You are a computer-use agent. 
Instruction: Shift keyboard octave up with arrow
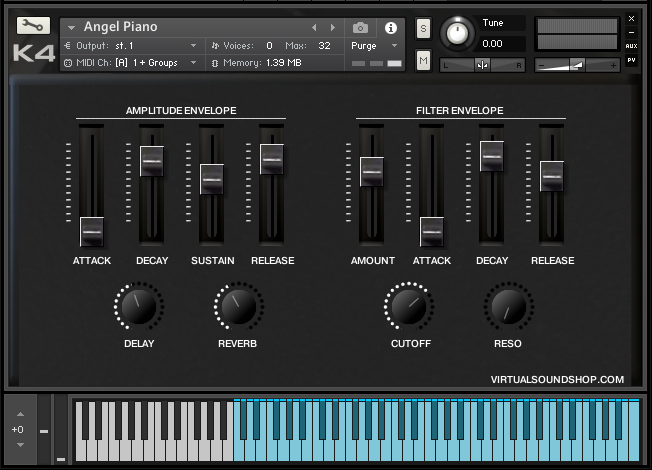[x=18, y=414]
